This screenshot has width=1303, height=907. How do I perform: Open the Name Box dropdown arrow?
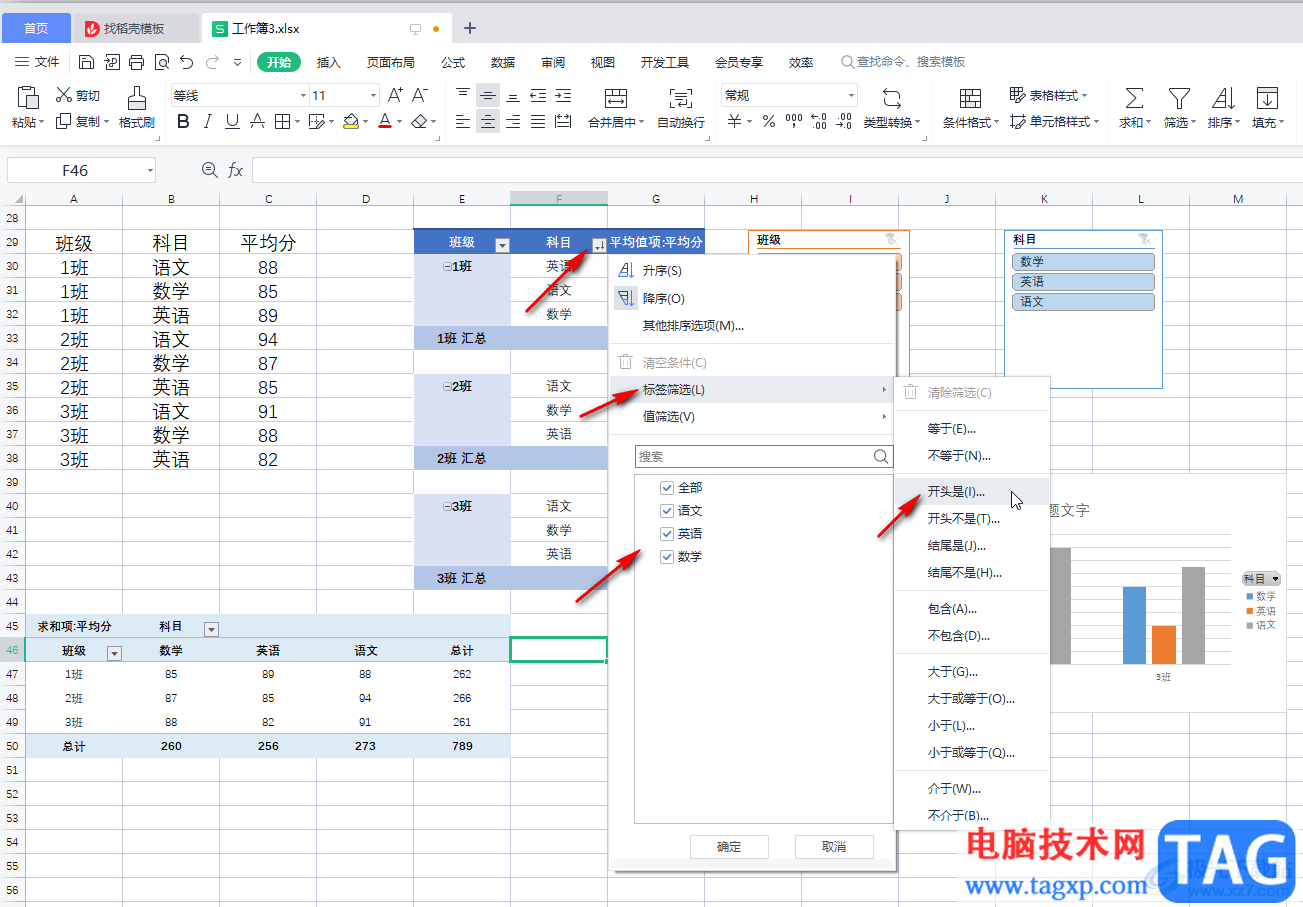(x=150, y=171)
